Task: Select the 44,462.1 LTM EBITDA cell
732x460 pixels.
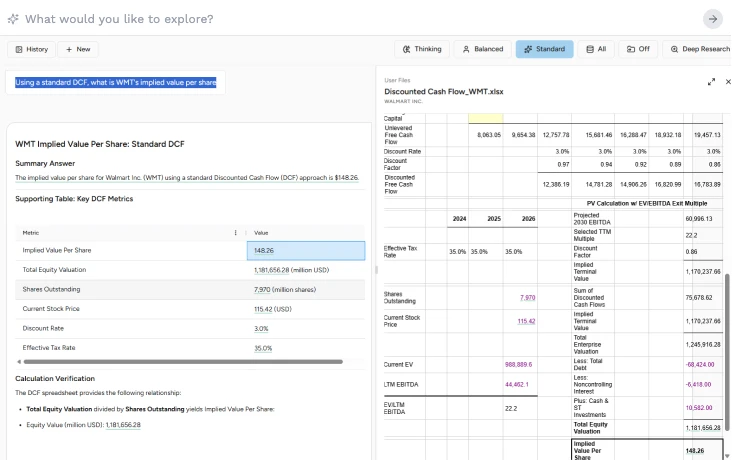Action: 517,385
